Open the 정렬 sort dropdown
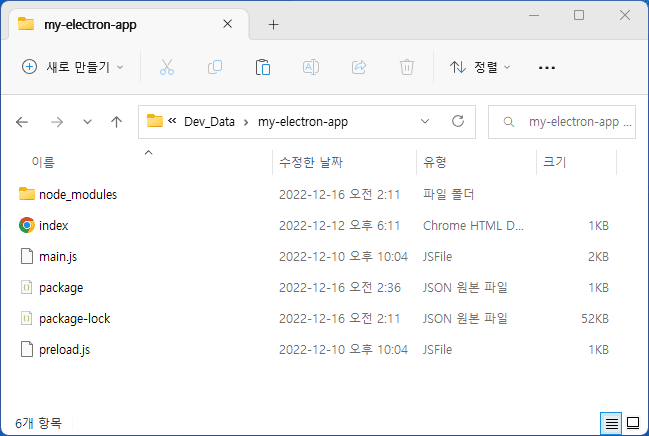 tap(481, 67)
